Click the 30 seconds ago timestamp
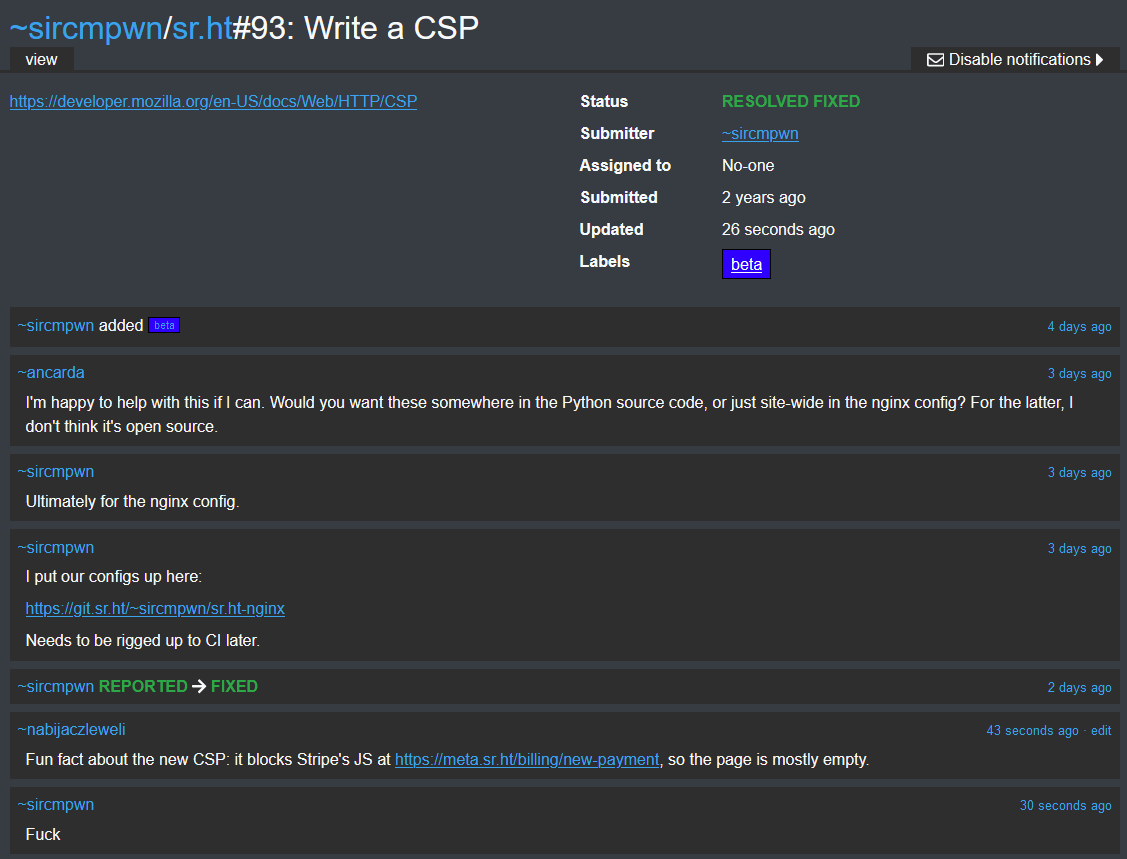The image size is (1127, 859). (x=1065, y=806)
